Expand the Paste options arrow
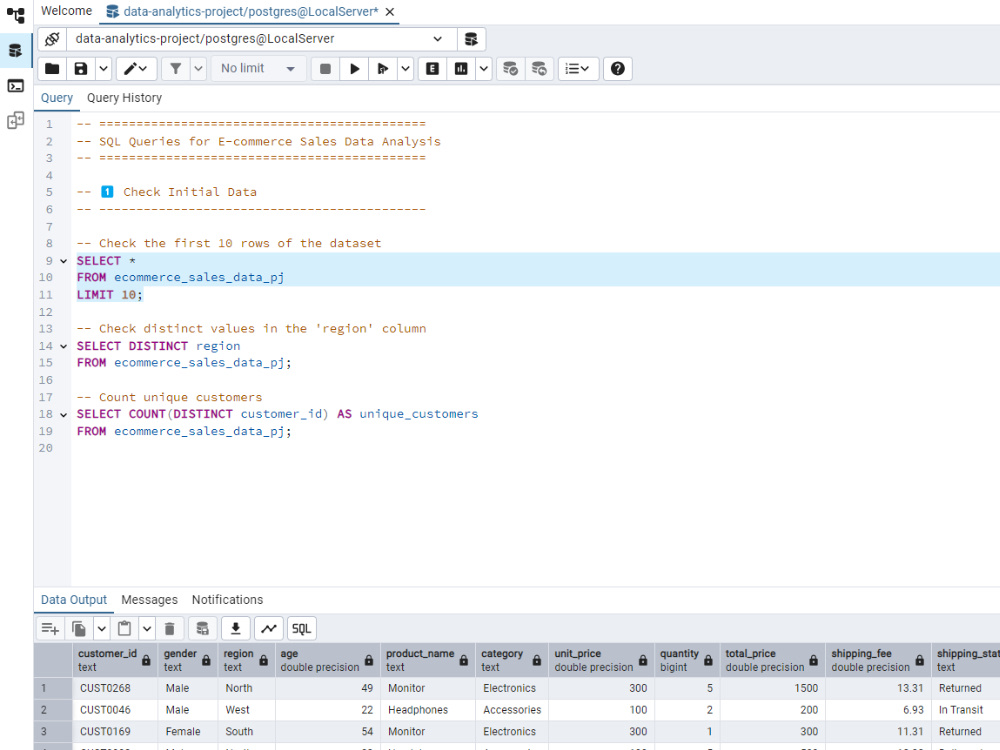The width and height of the screenshot is (1000, 750). (147, 629)
